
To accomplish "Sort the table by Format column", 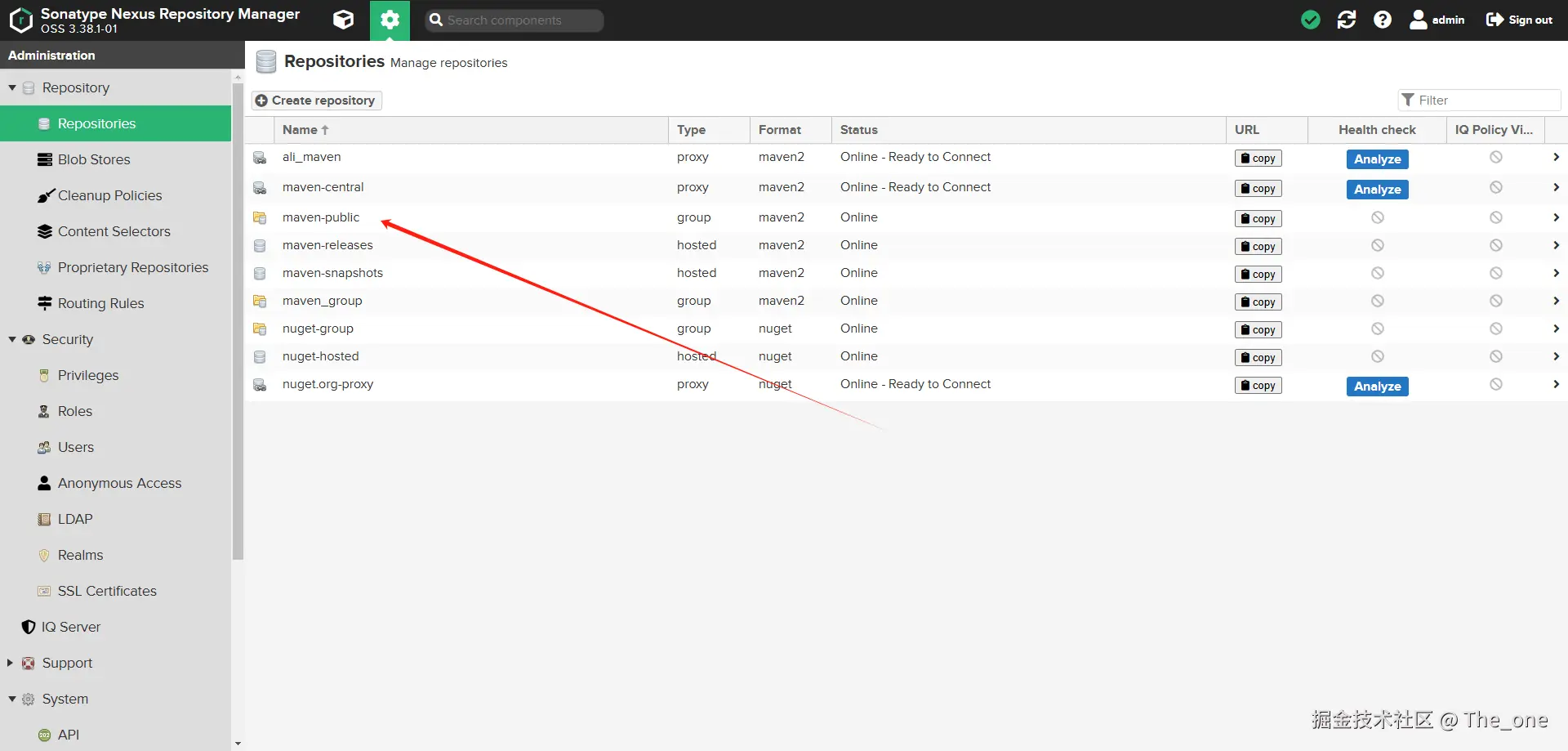I will pos(791,130).
